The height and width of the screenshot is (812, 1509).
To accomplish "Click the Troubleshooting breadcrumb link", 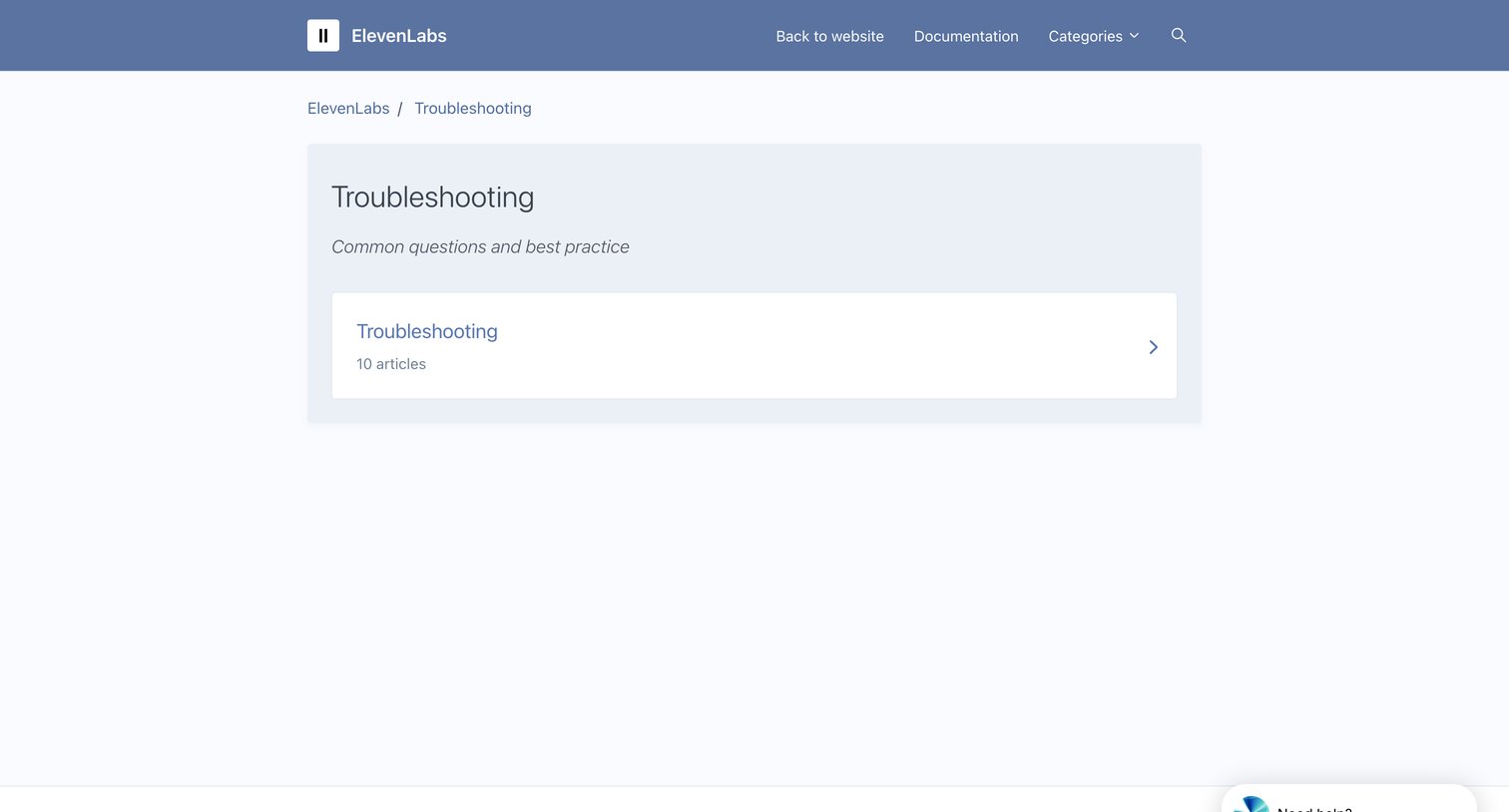I will [x=473, y=108].
